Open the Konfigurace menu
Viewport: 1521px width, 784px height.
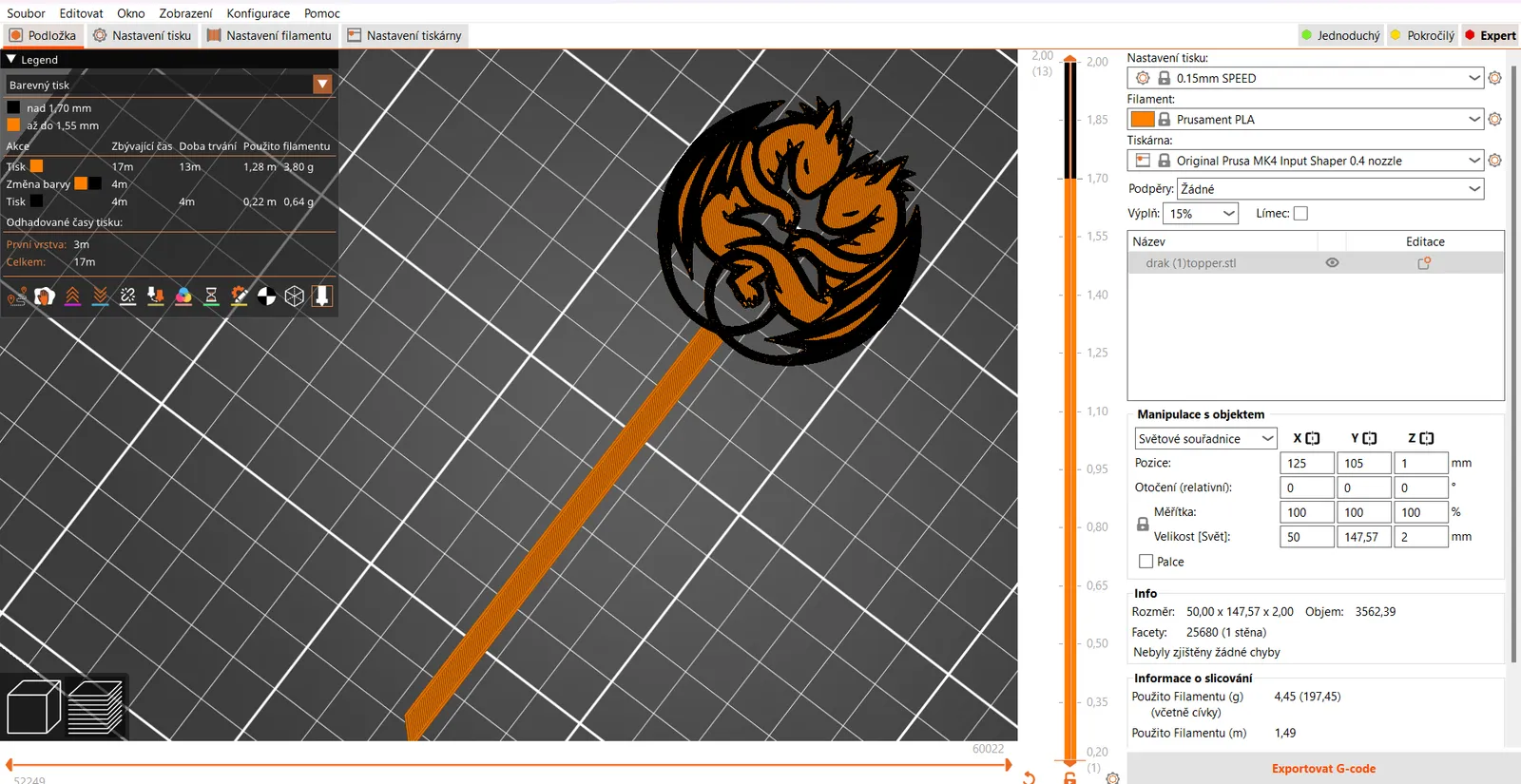tap(258, 13)
